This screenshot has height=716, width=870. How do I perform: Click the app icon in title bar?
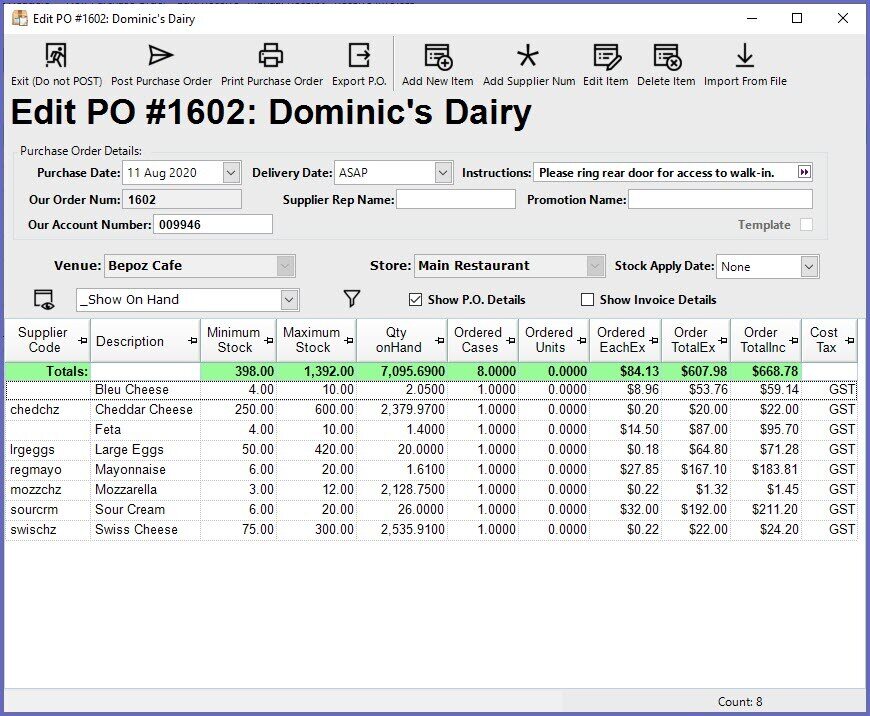[x=19, y=18]
